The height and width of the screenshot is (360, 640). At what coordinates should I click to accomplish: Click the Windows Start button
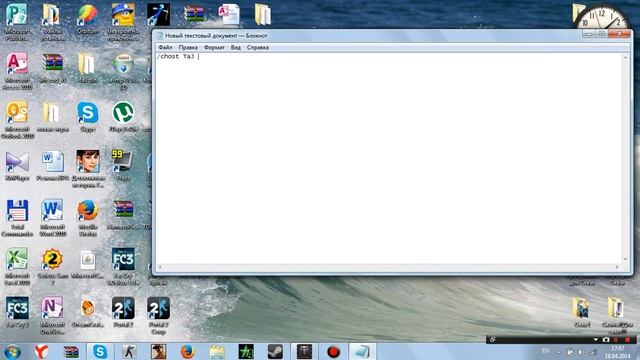pyautogui.click(x=13, y=351)
